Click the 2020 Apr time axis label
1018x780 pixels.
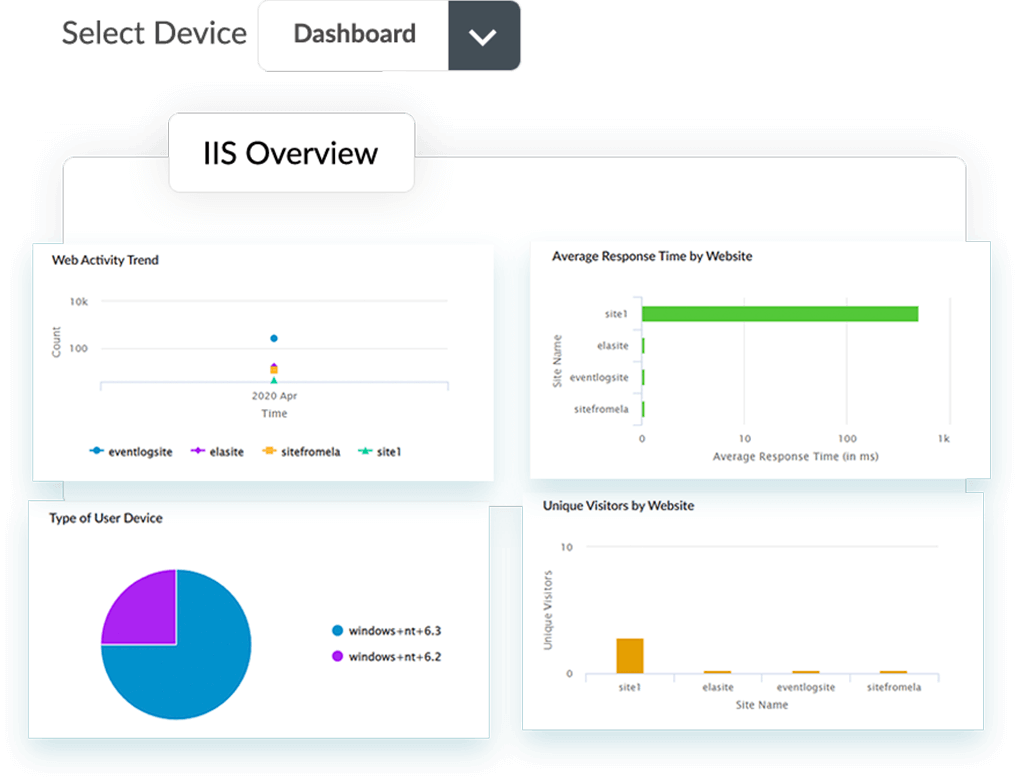274,396
